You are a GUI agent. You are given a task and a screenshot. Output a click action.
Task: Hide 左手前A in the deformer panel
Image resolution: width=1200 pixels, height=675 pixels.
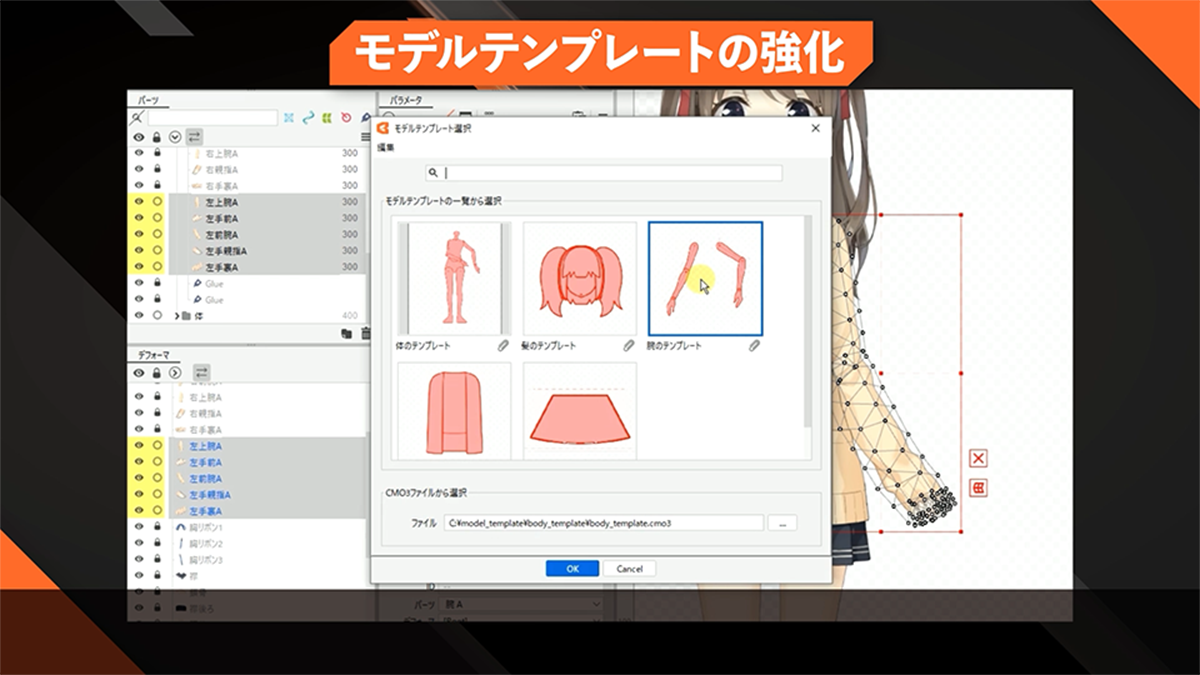click(139, 462)
